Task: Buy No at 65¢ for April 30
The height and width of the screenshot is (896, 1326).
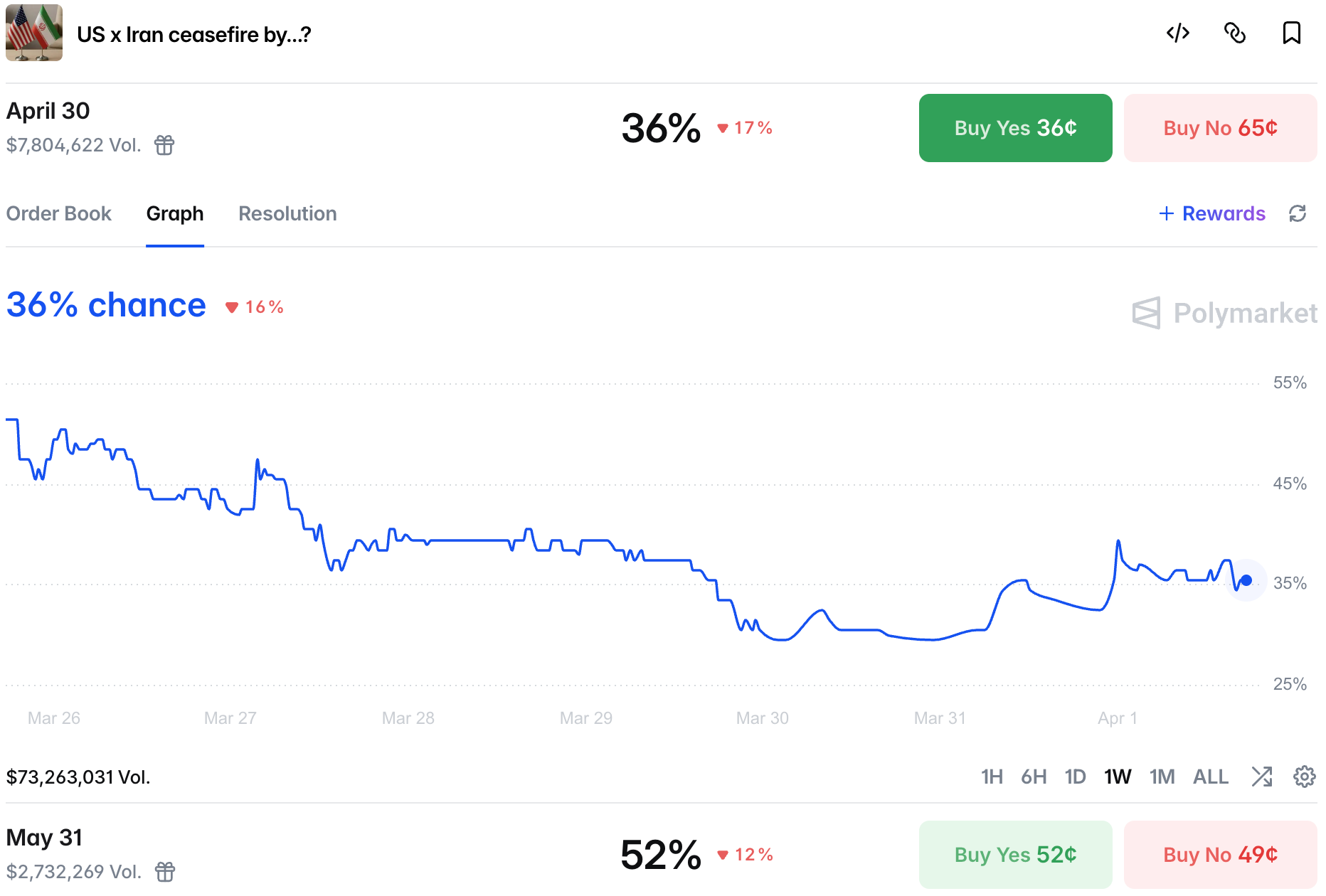Action: coord(1220,128)
